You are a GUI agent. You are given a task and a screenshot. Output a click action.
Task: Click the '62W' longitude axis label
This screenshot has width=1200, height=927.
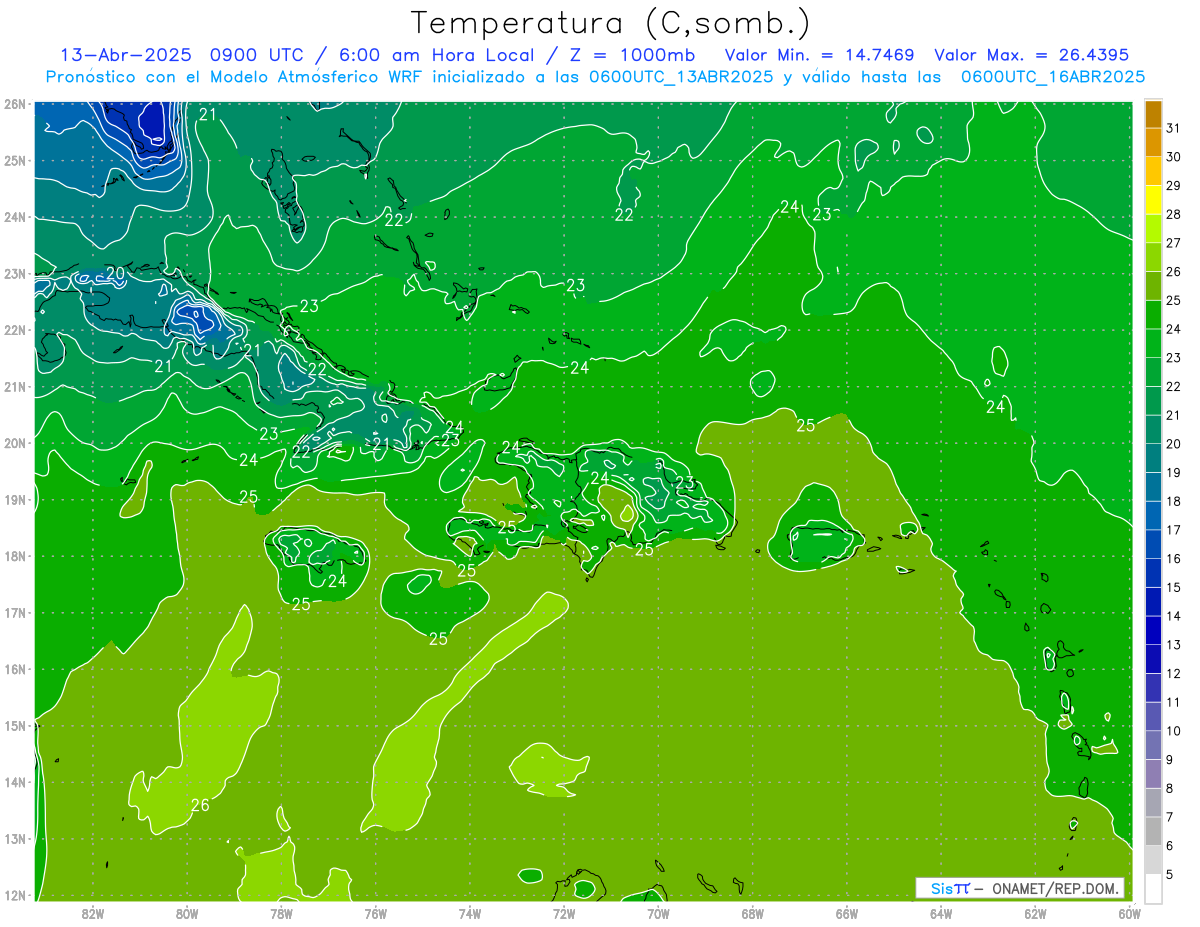pos(1035,913)
